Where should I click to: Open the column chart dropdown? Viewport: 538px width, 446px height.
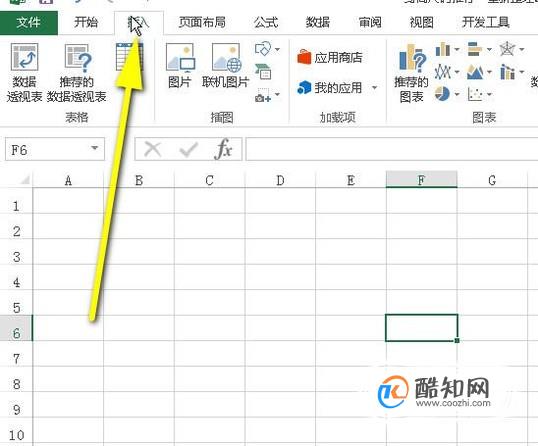point(457,49)
